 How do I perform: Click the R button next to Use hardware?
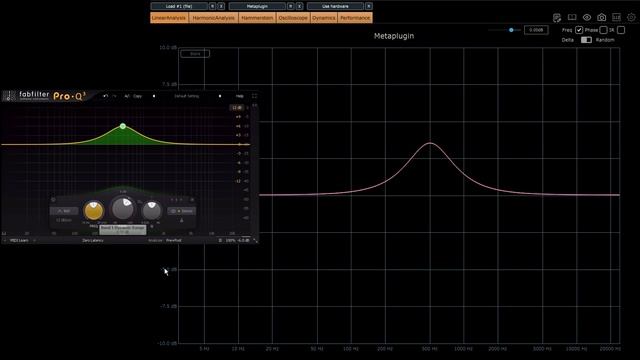[x=369, y=6]
